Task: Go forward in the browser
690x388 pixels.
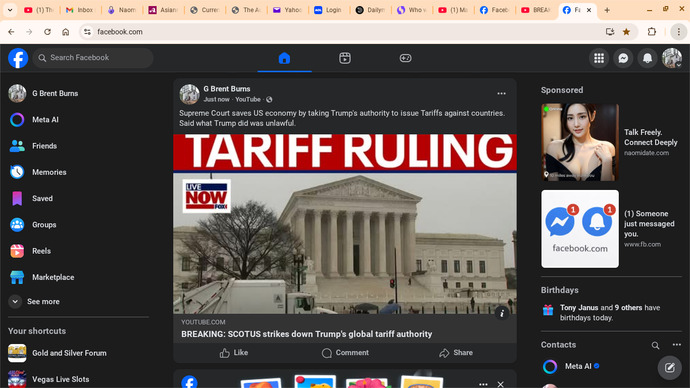Action: (x=29, y=32)
